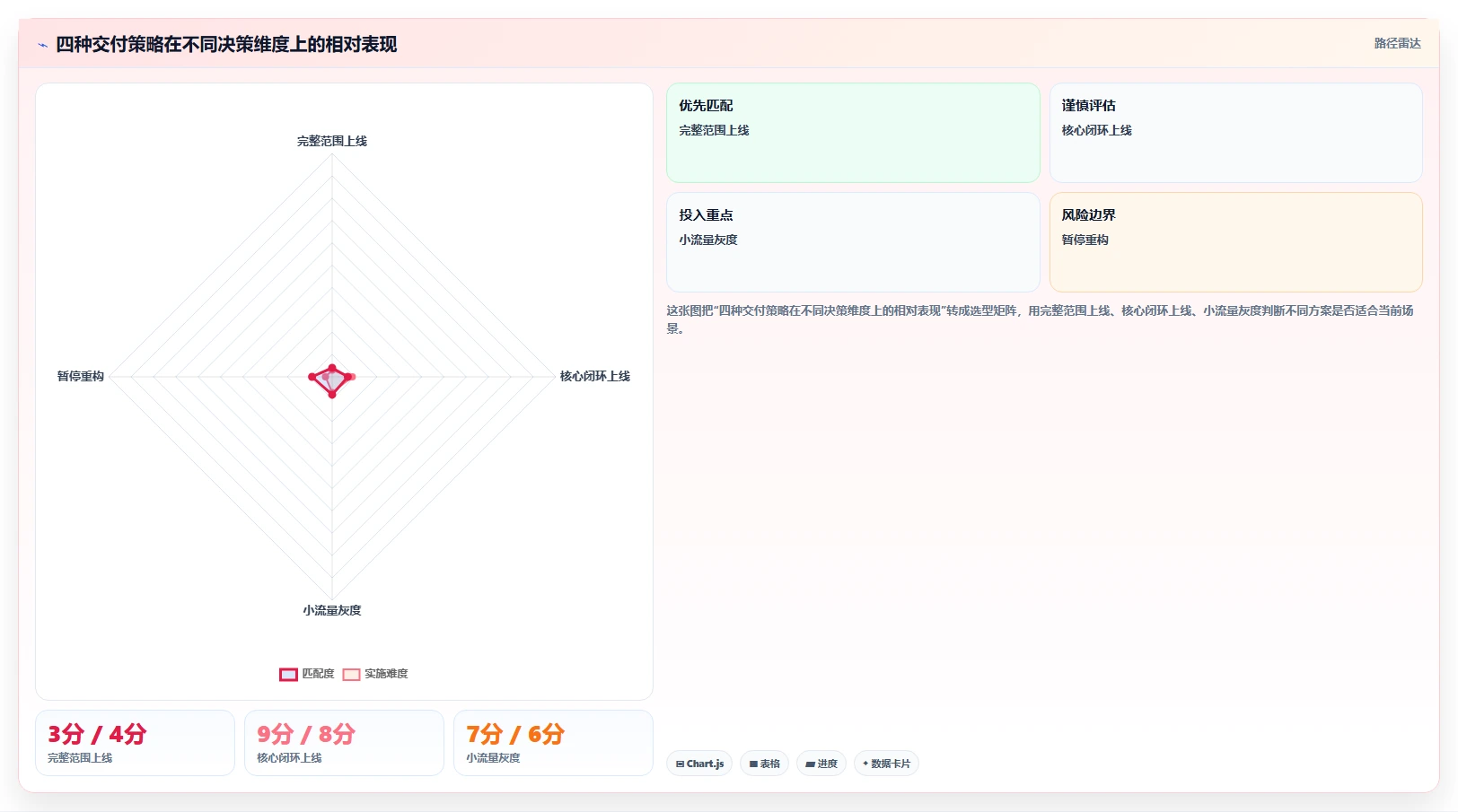Click the 匹配度 legend color box
1458x812 pixels.
click(288, 675)
